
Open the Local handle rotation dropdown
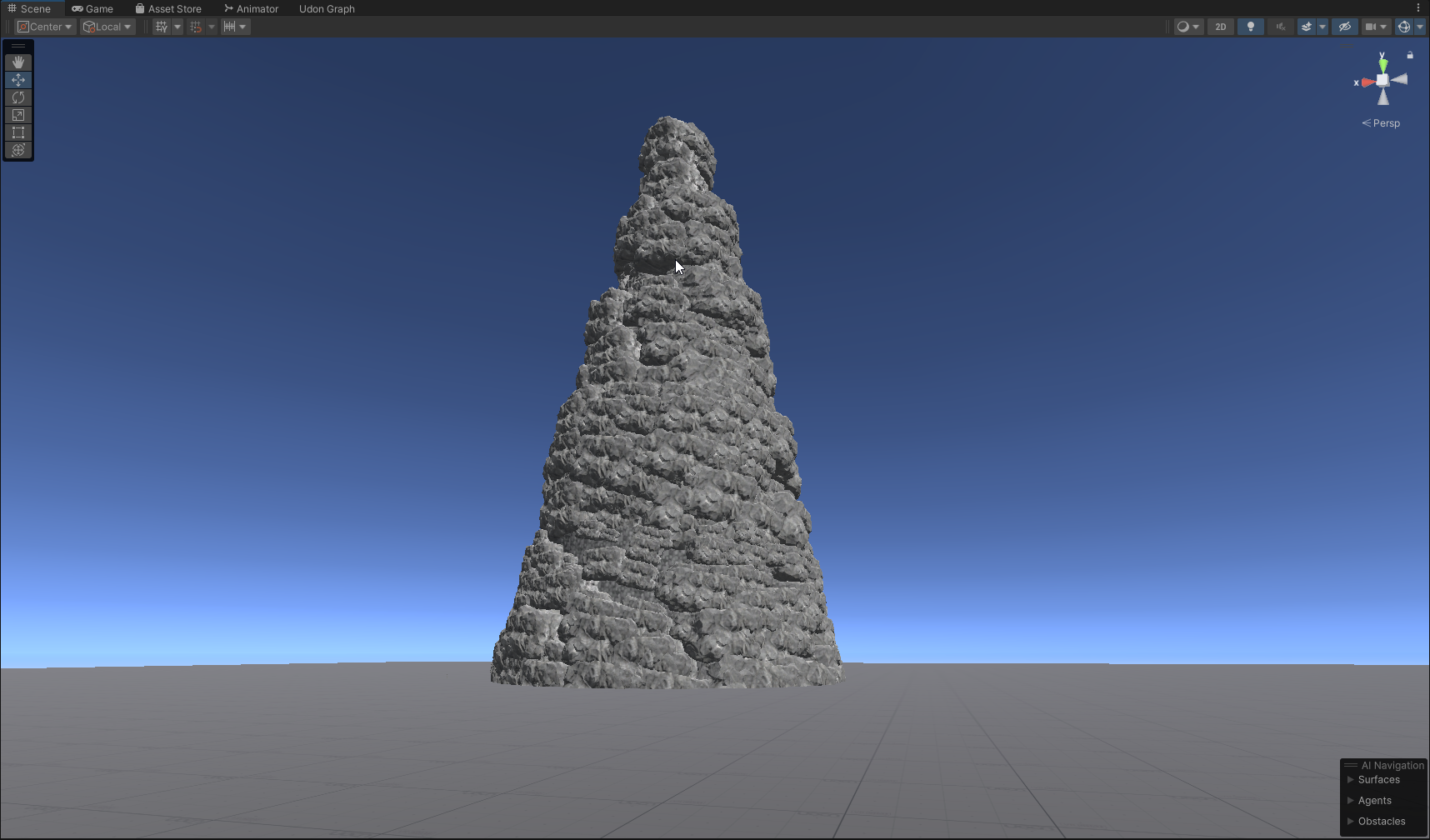click(107, 27)
